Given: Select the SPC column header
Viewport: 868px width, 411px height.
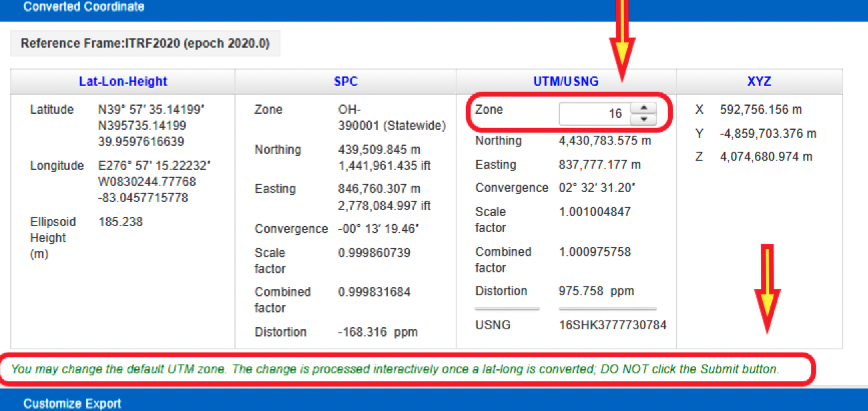Looking at the screenshot, I should click(345, 81).
